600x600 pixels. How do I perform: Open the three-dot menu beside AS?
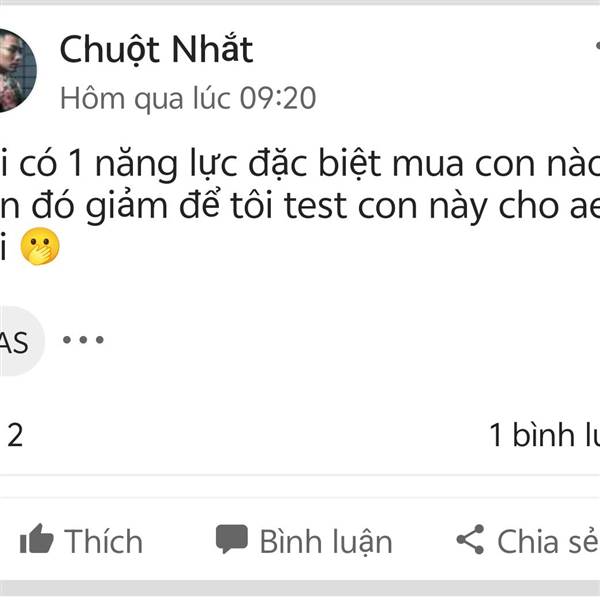click(x=83, y=340)
